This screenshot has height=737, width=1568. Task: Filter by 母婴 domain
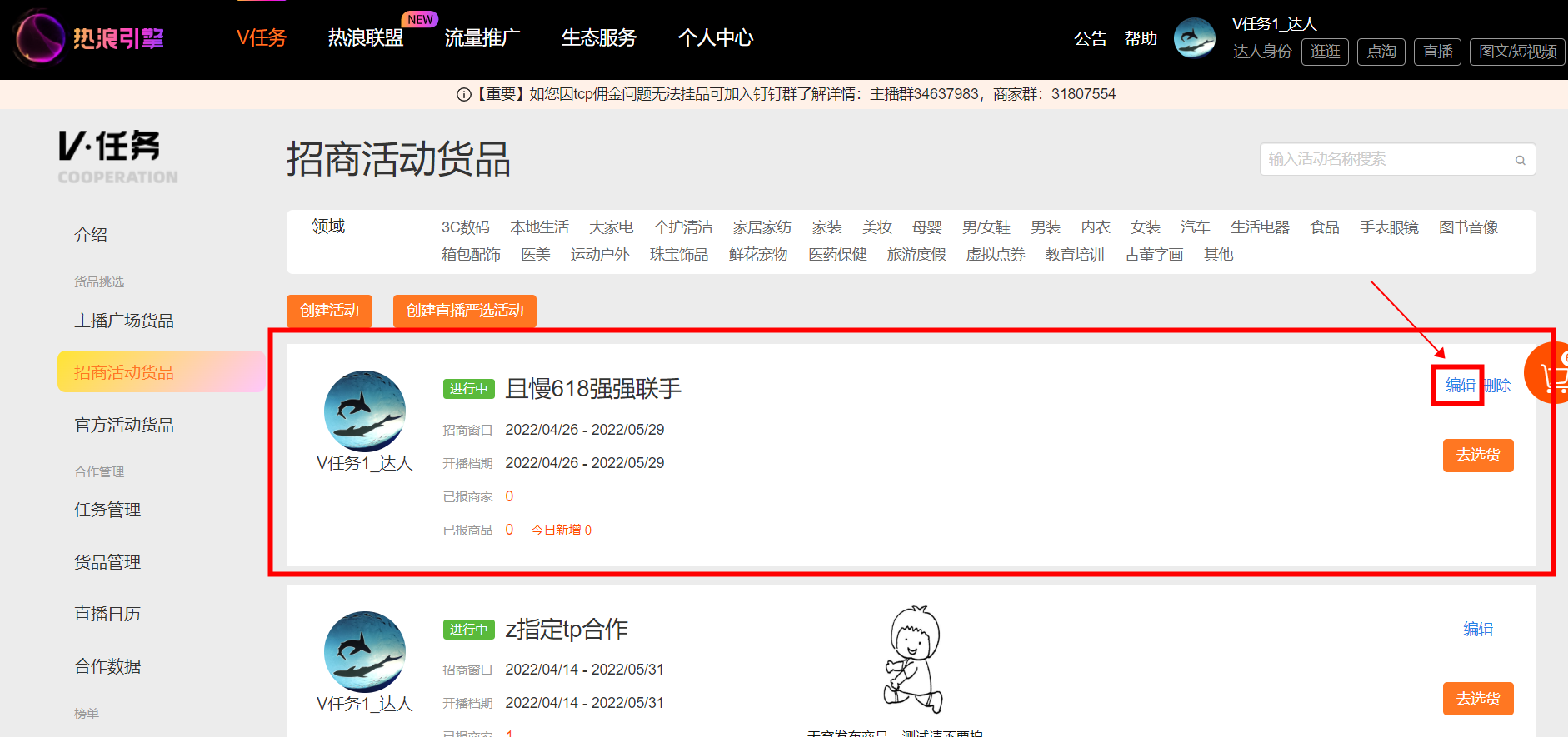(927, 227)
